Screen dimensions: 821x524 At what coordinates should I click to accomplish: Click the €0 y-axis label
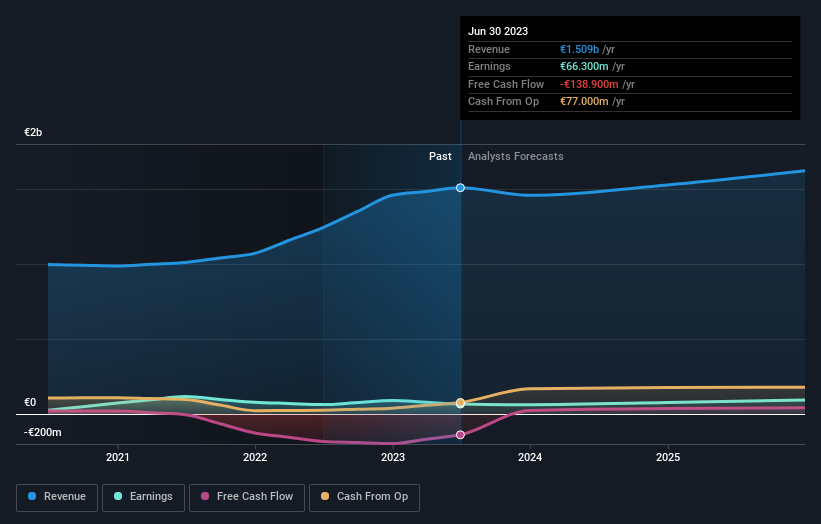[30, 403]
